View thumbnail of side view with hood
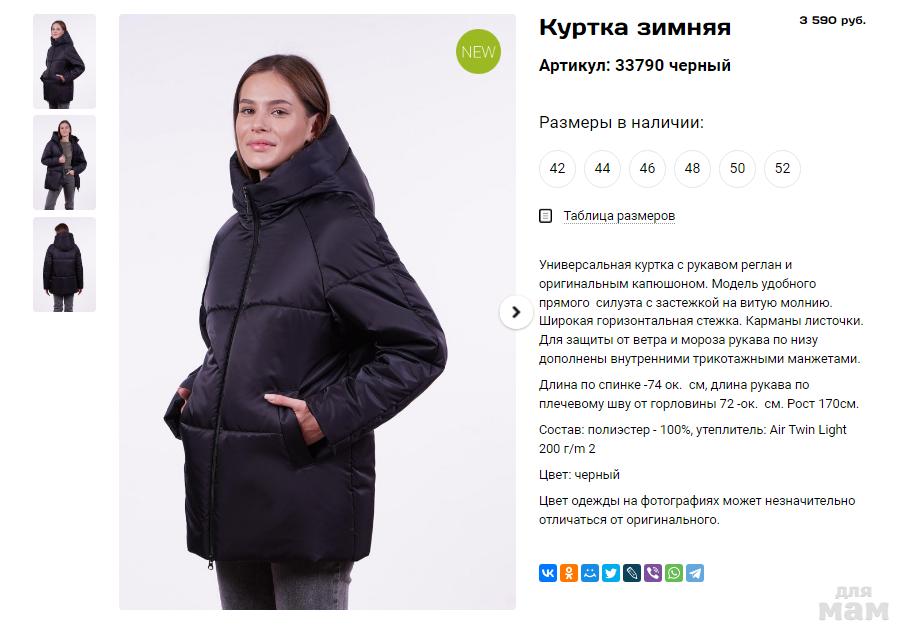 click(x=65, y=61)
